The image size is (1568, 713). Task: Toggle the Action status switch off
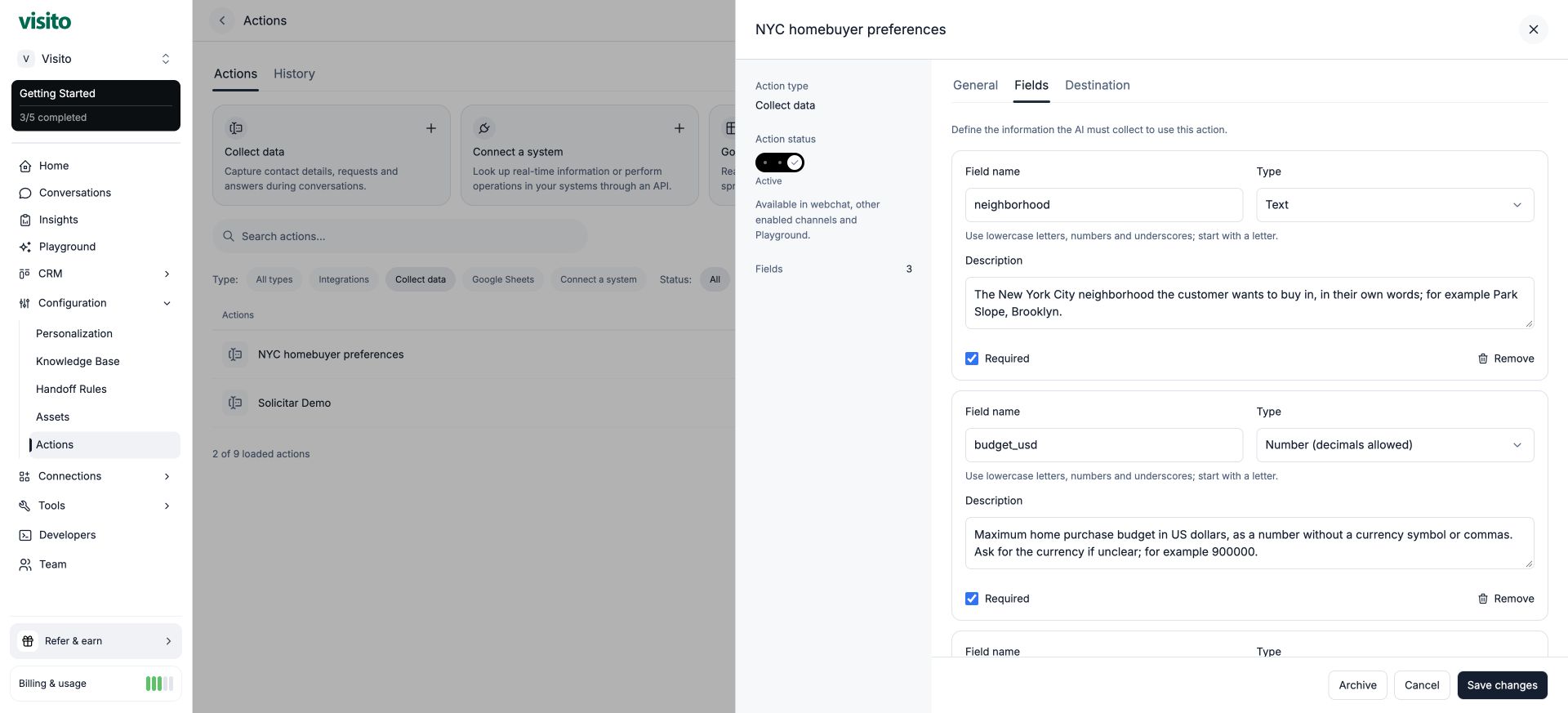(x=780, y=163)
